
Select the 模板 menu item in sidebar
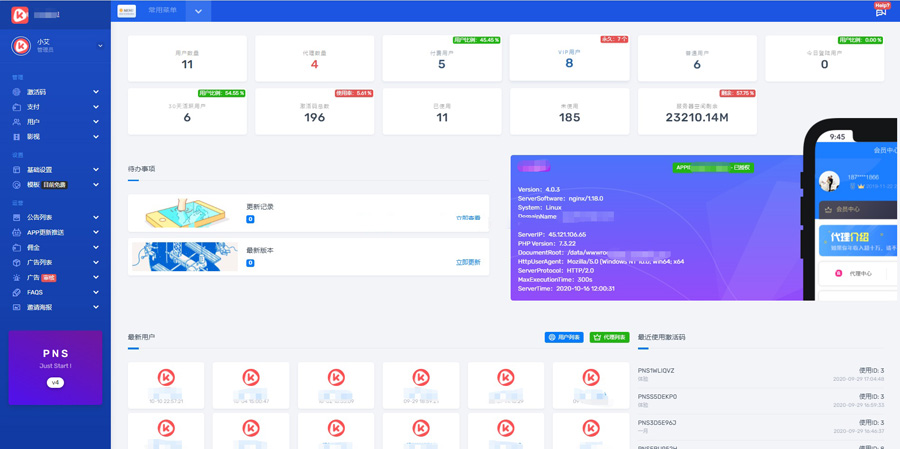[33, 185]
